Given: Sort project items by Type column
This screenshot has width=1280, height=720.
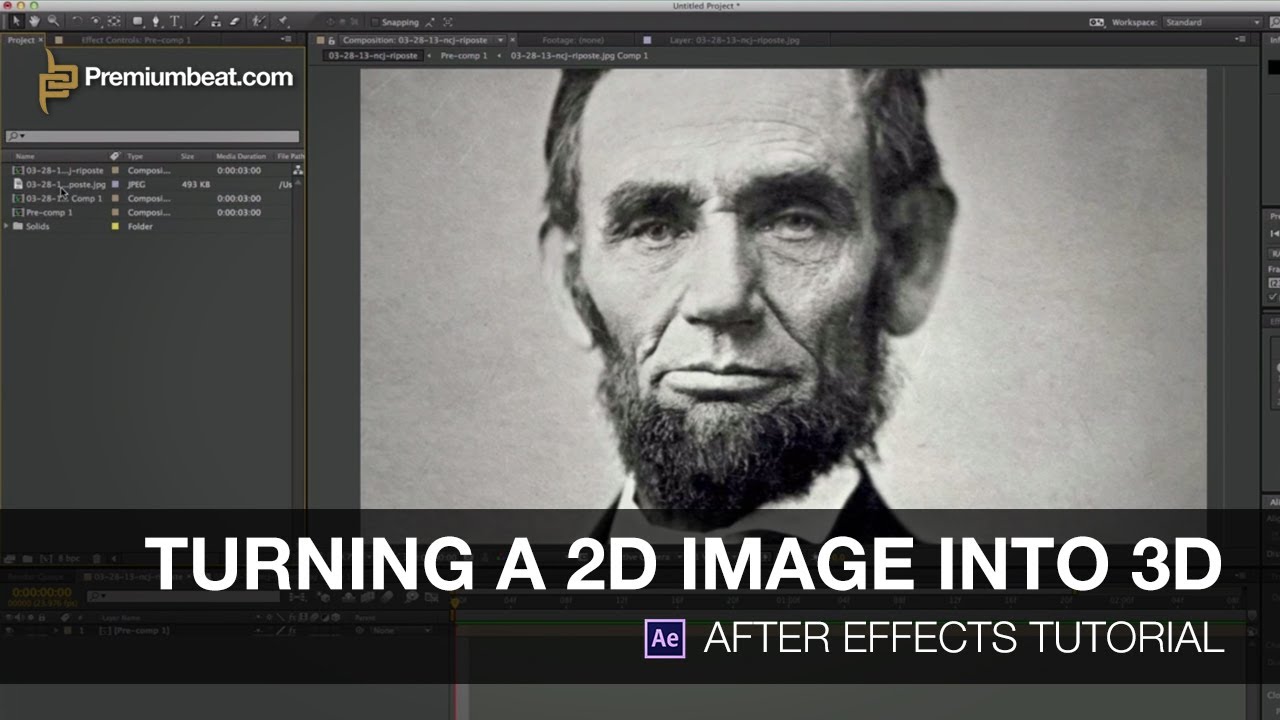Looking at the screenshot, I should (x=135, y=157).
